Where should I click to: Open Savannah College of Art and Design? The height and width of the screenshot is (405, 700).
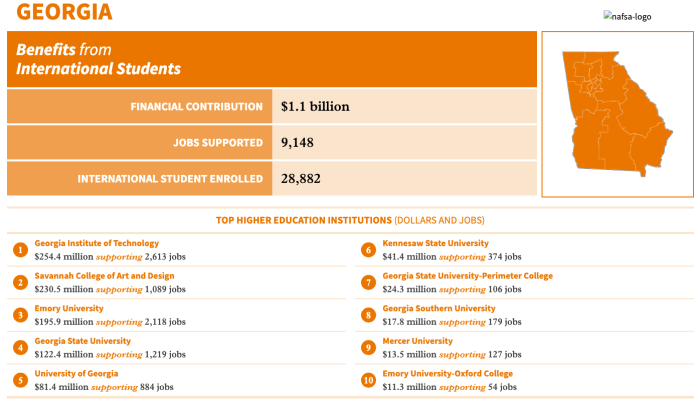tap(104, 276)
